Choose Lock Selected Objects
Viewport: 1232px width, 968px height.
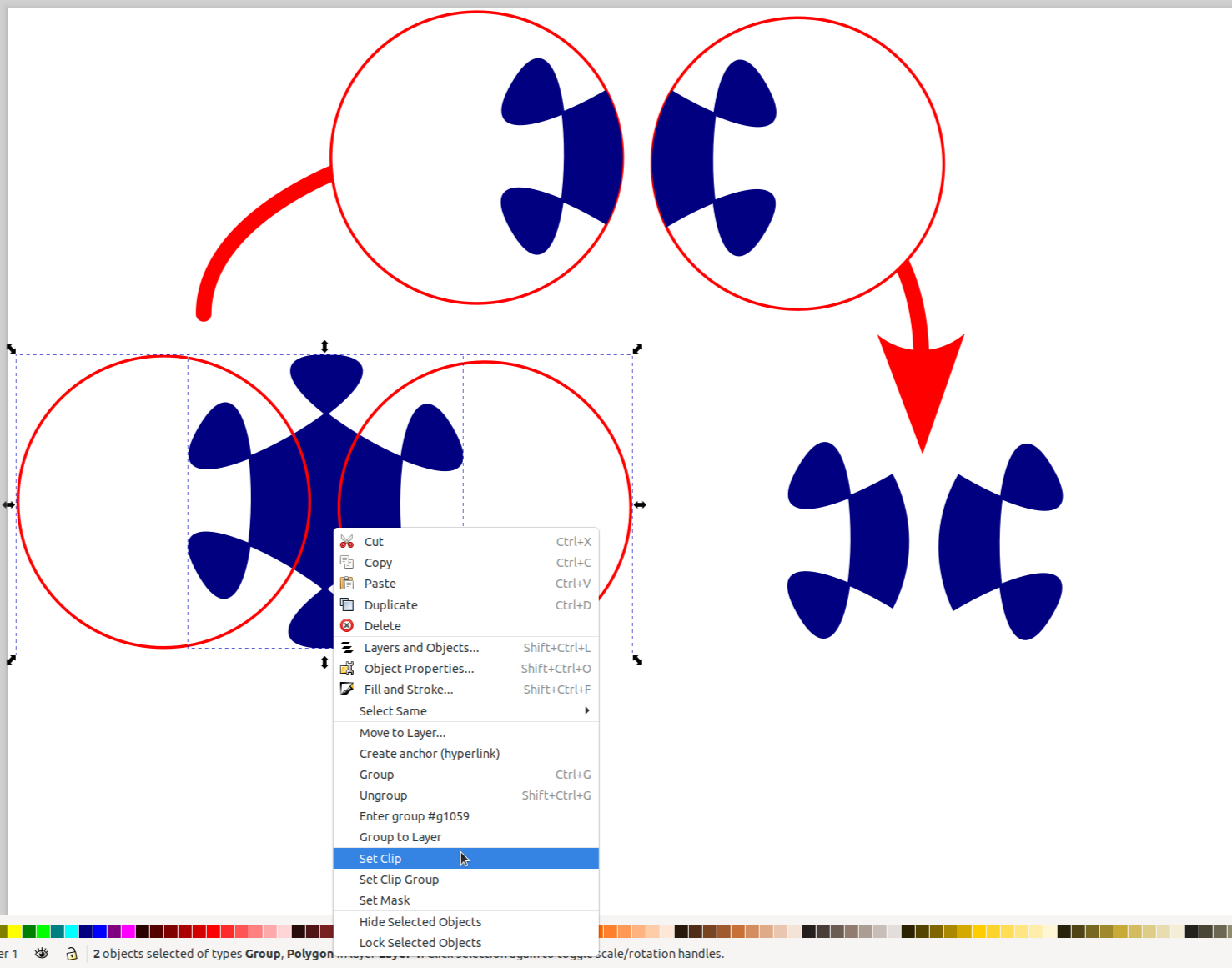[465, 943]
